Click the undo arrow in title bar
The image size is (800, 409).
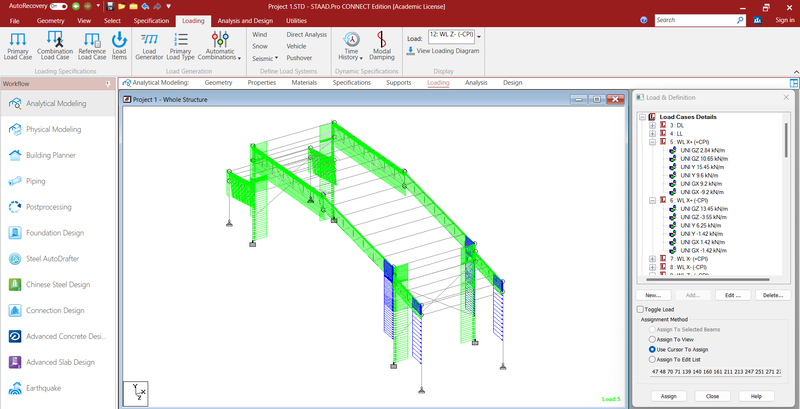(145, 7)
